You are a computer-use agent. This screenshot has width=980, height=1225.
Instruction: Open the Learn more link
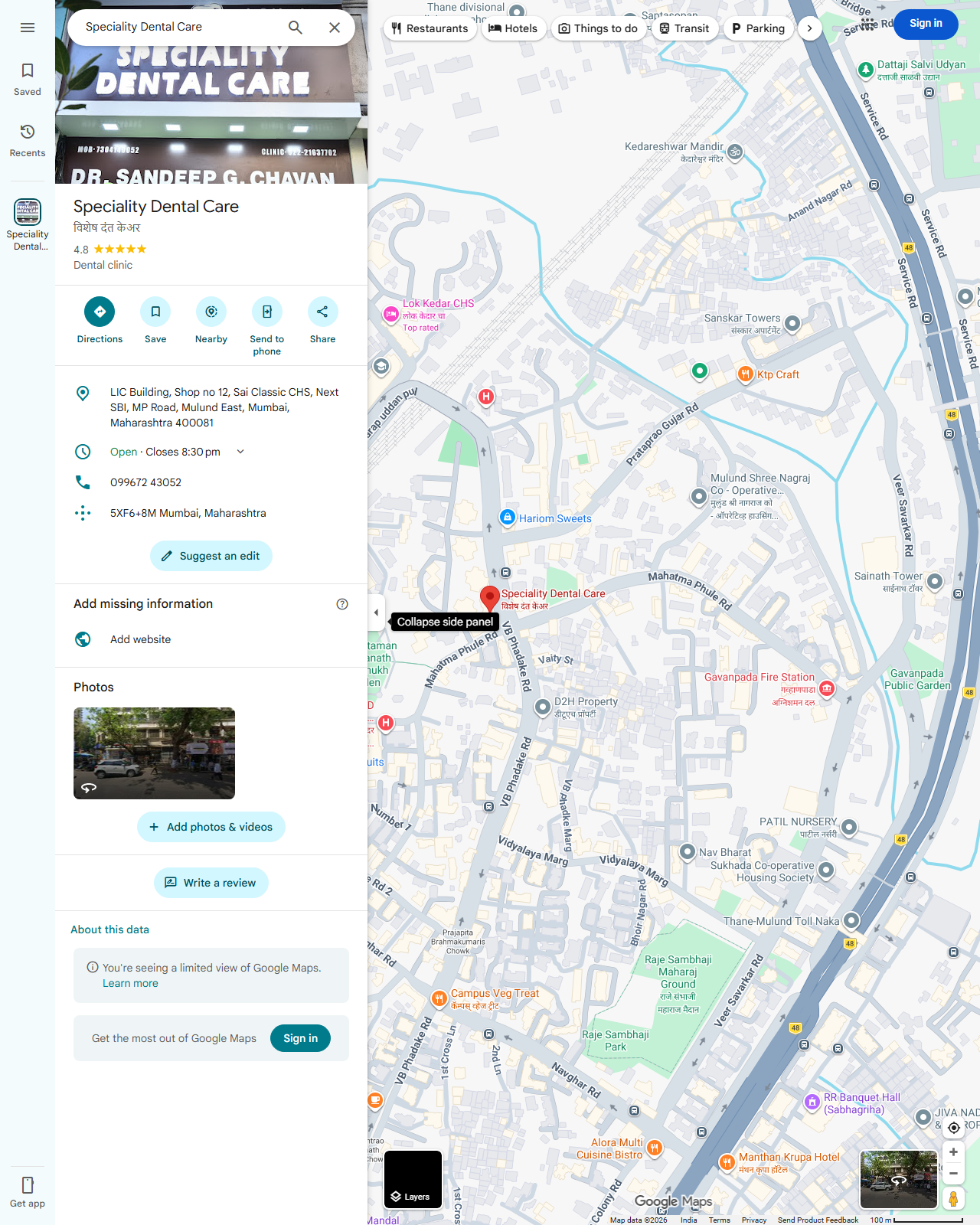[130, 983]
